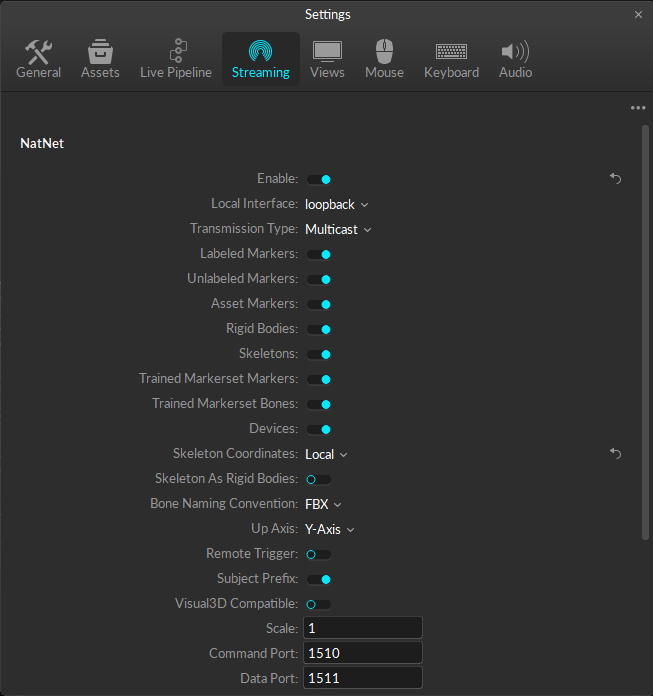Open the Mouse settings icon

[x=384, y=52]
